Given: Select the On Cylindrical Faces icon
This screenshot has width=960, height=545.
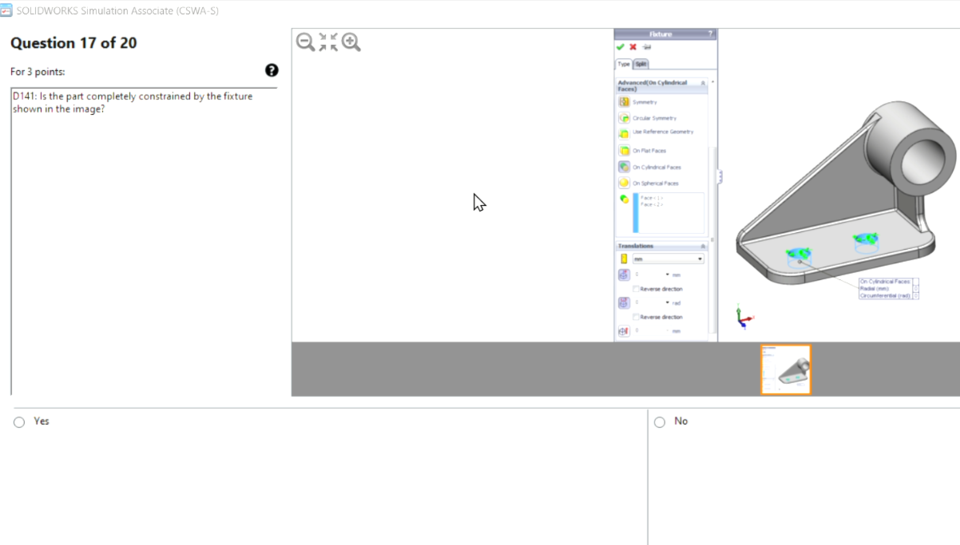Looking at the screenshot, I should (624, 167).
